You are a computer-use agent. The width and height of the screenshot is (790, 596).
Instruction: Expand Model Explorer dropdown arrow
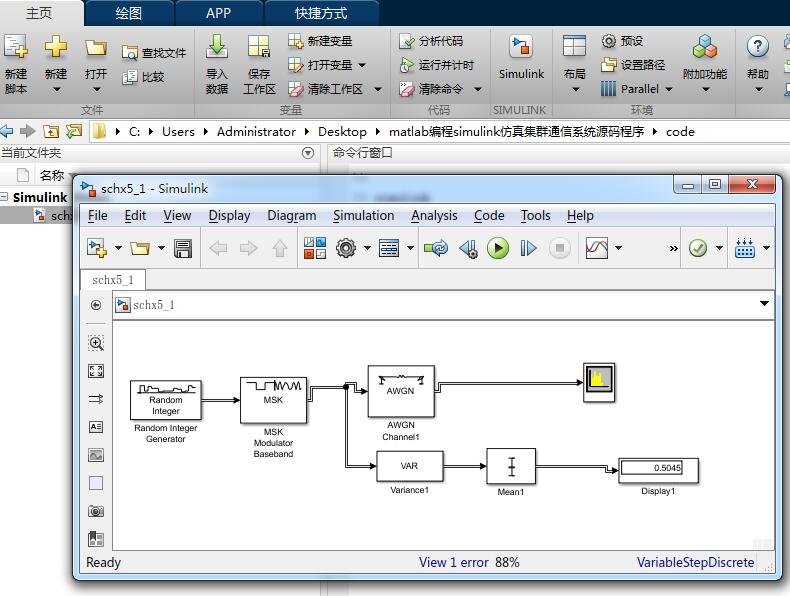[x=411, y=248]
